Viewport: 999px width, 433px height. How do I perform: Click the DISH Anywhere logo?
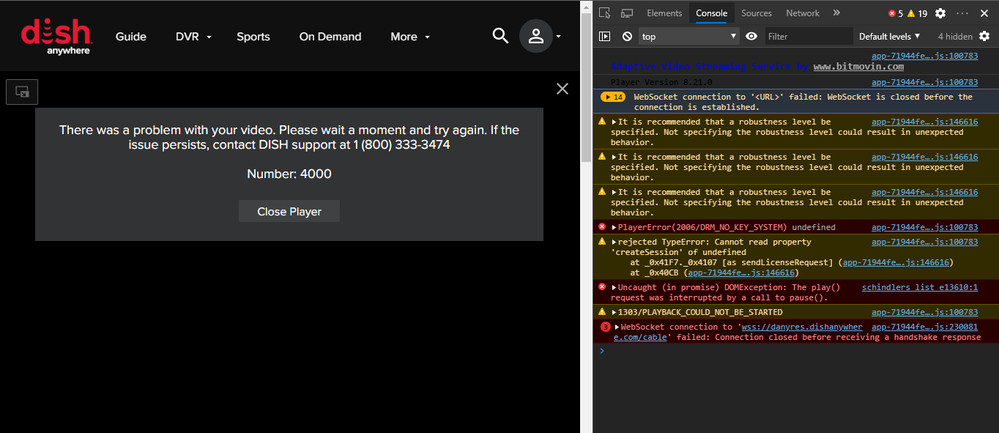57,36
